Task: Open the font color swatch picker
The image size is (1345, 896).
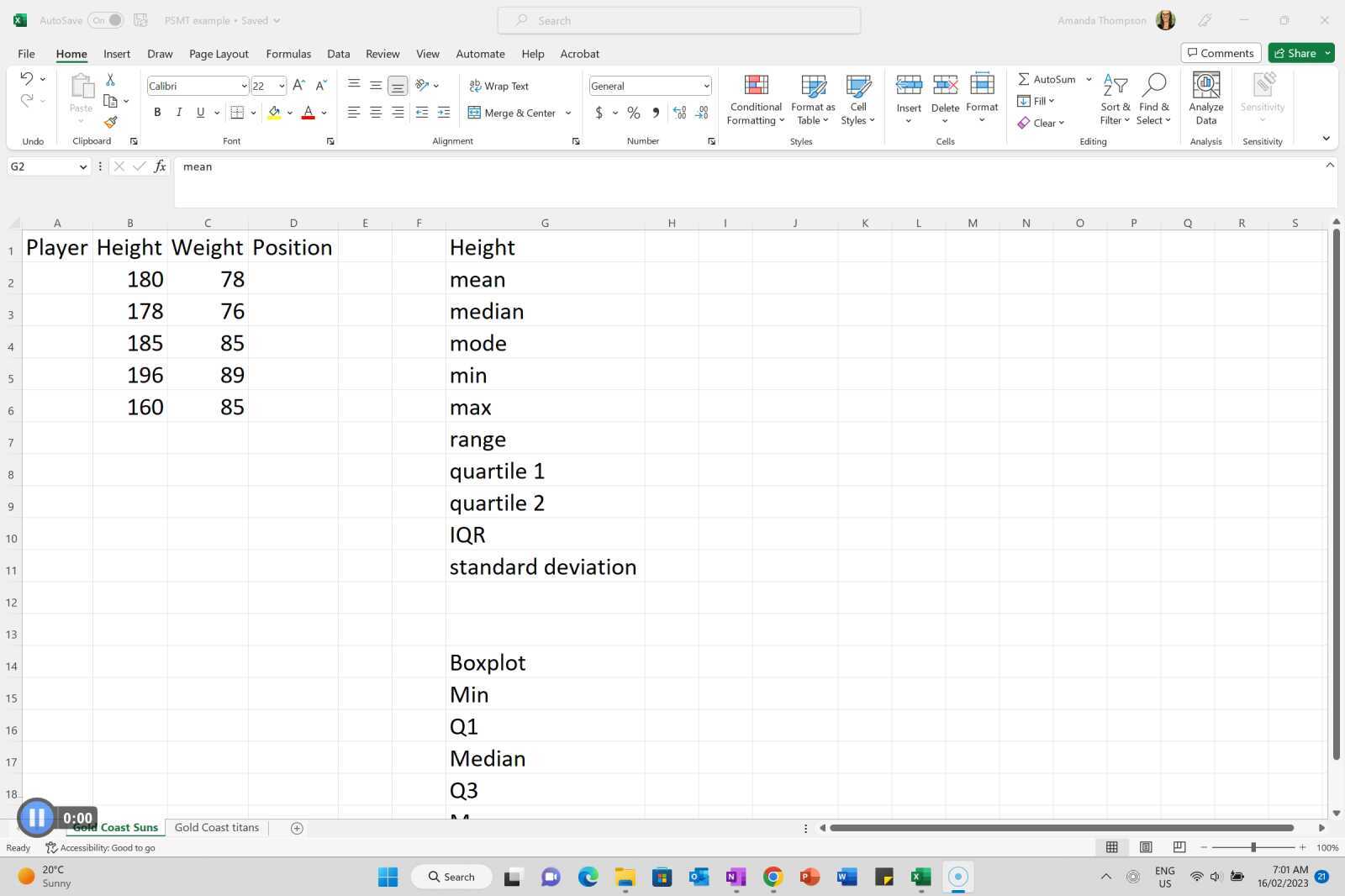Action: [x=323, y=112]
